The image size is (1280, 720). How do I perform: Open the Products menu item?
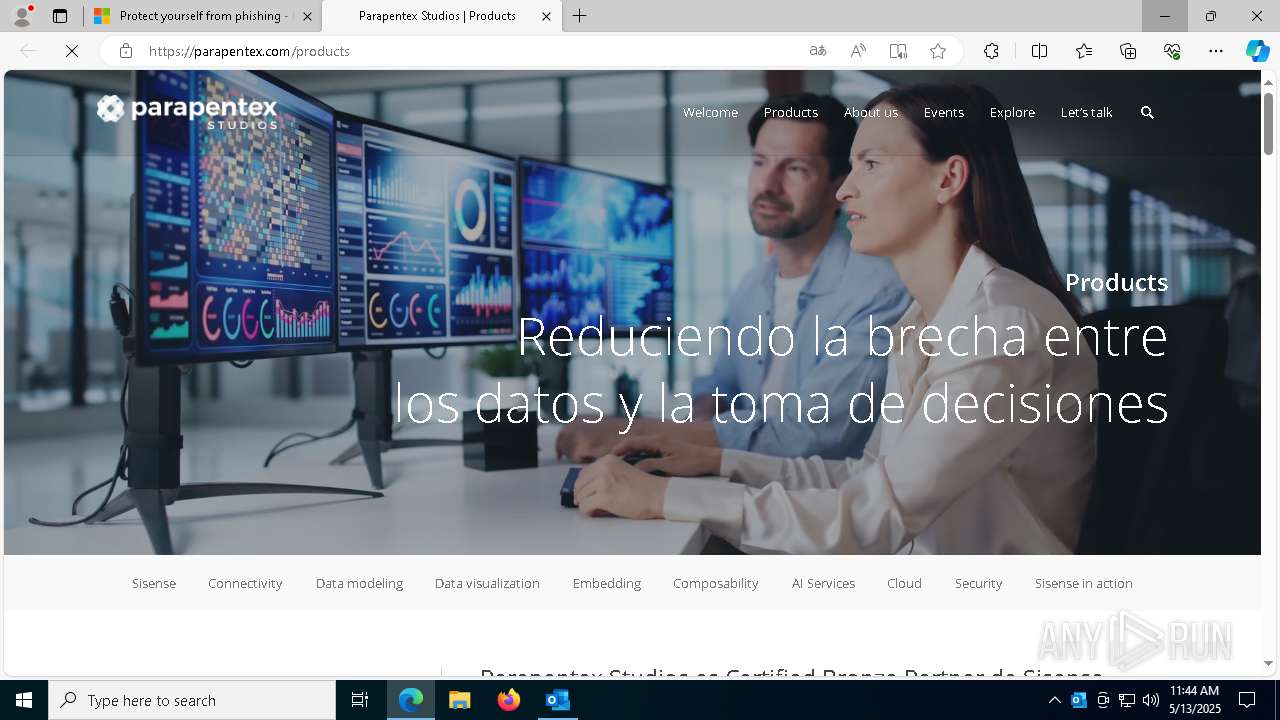pos(791,112)
